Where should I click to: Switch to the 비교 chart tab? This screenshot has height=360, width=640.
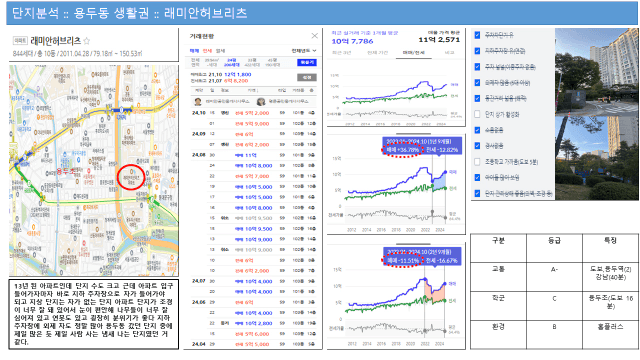pos(449,53)
